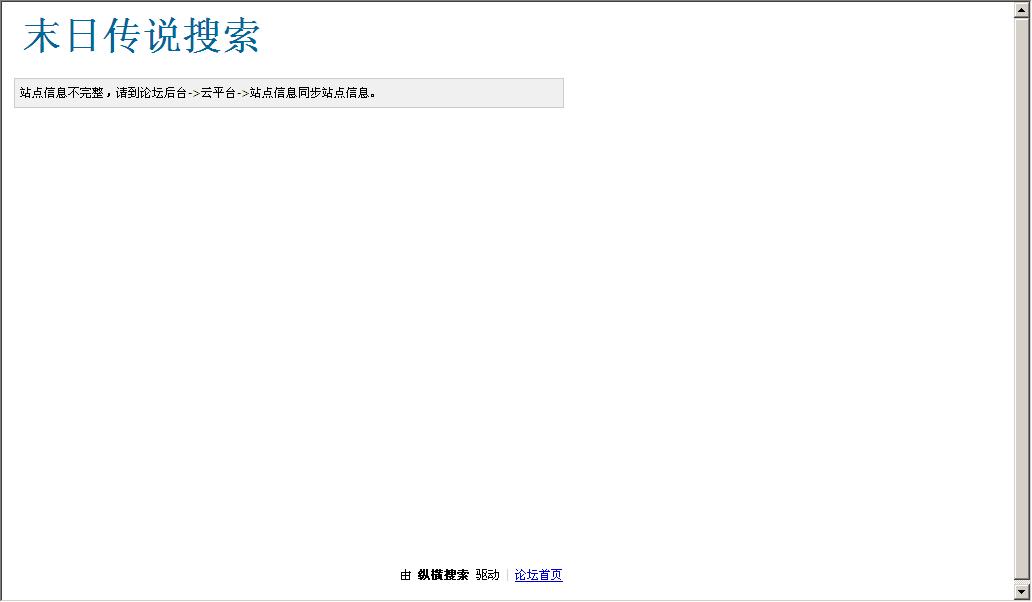The image size is (1032, 602).
Task: Open the 论坛首页 link in footer
Action: point(538,575)
